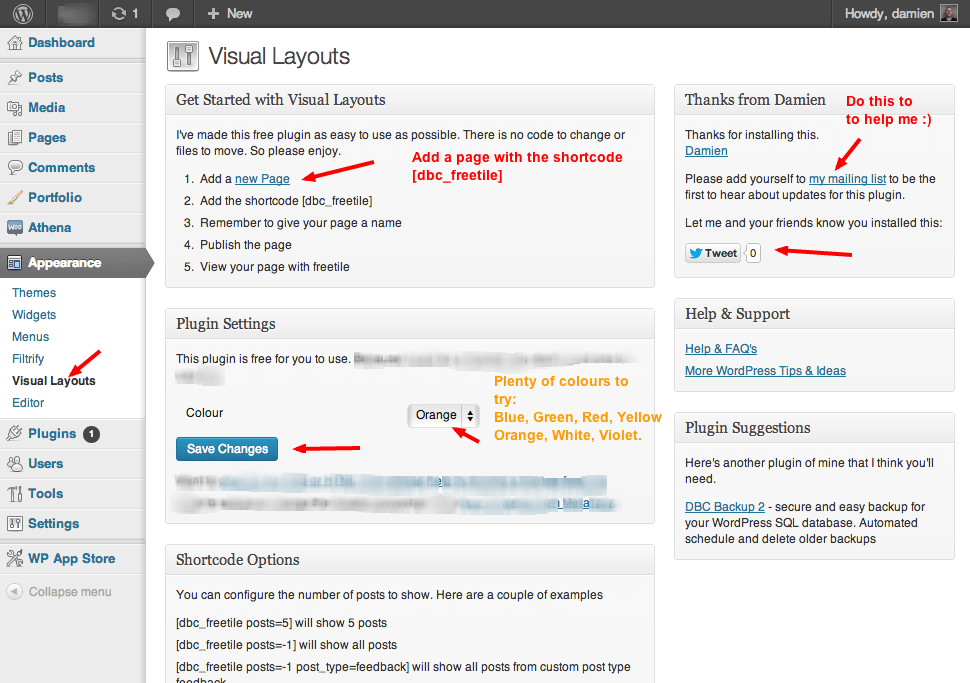Image resolution: width=970 pixels, height=683 pixels.
Task: Click the New label in admin bar
Action: [239, 14]
